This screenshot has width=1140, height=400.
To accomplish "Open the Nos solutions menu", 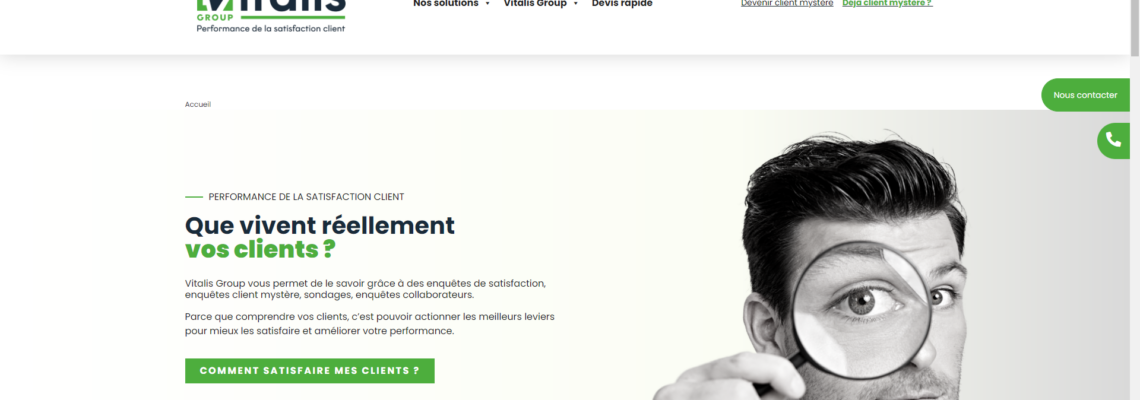I will [446, 4].
